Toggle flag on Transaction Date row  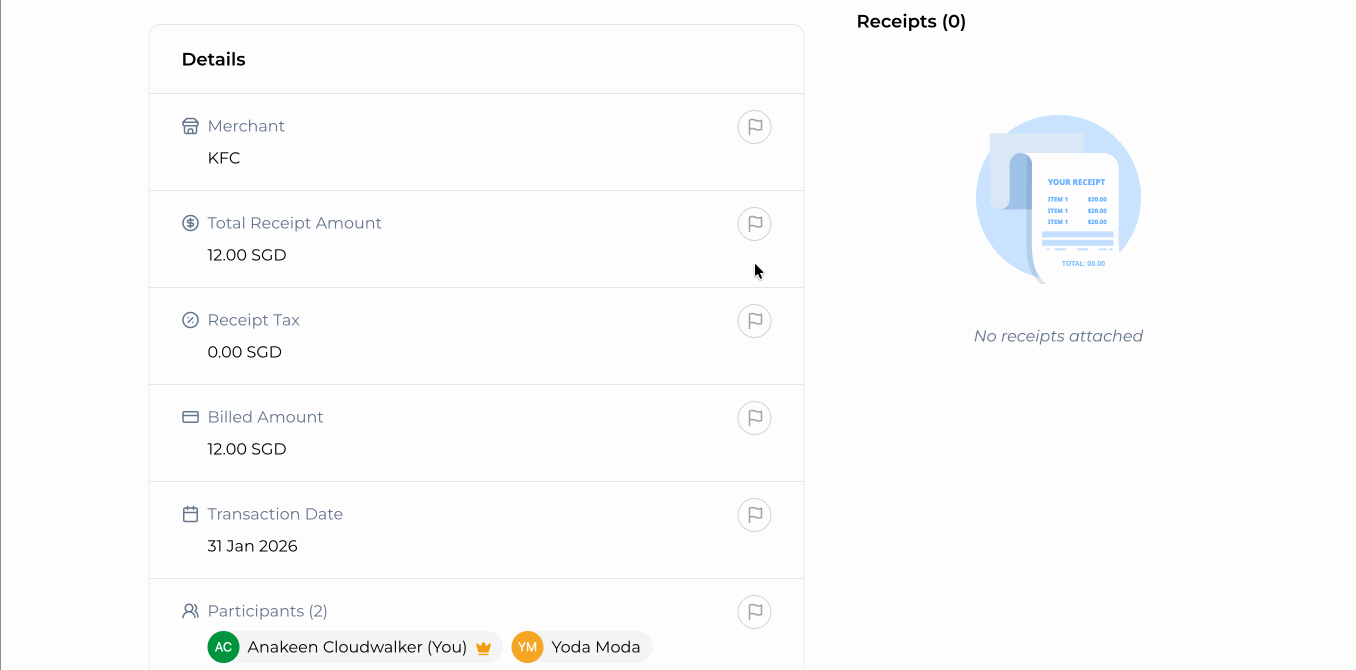(x=754, y=515)
